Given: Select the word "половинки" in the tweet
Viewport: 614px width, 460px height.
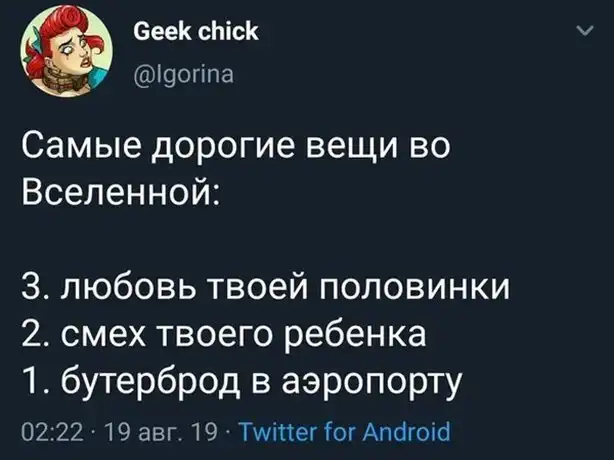Looking at the screenshot, I should [x=415, y=287].
